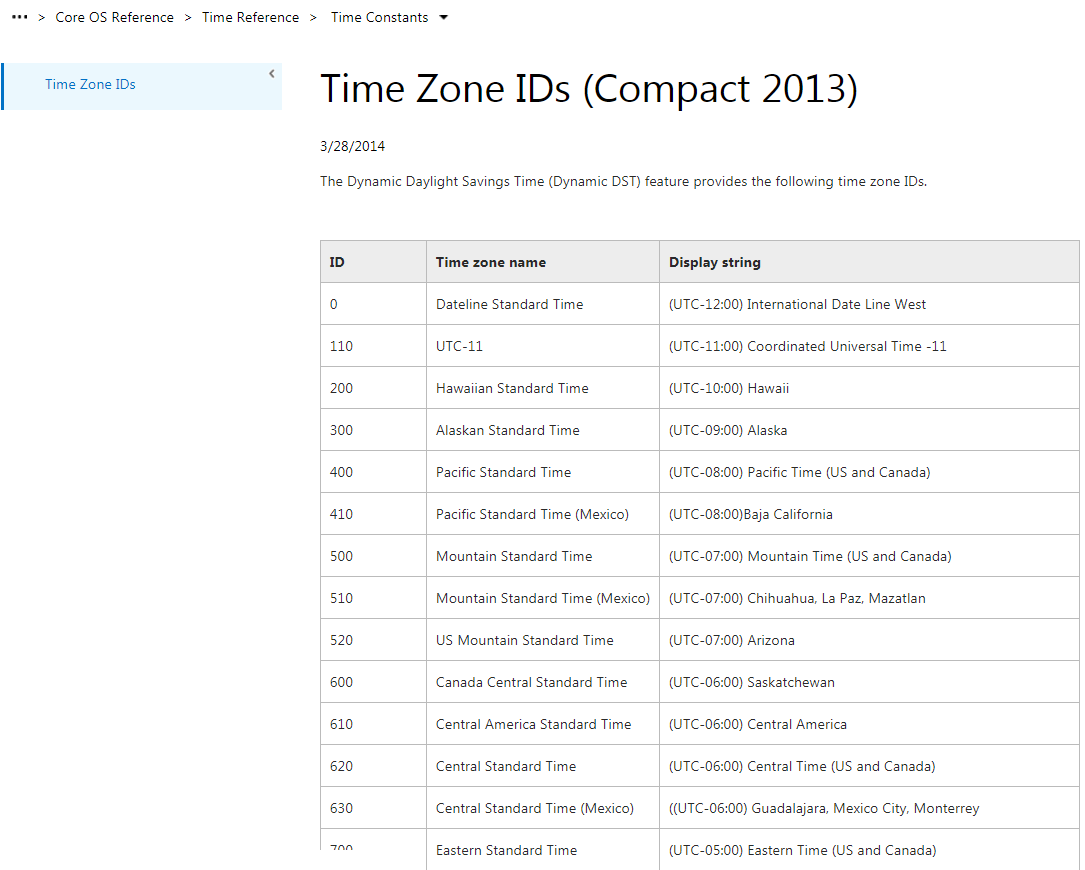Click the Hawaiian Standard Time cell
Image resolution: width=1085 pixels, height=870 pixels.
point(512,388)
